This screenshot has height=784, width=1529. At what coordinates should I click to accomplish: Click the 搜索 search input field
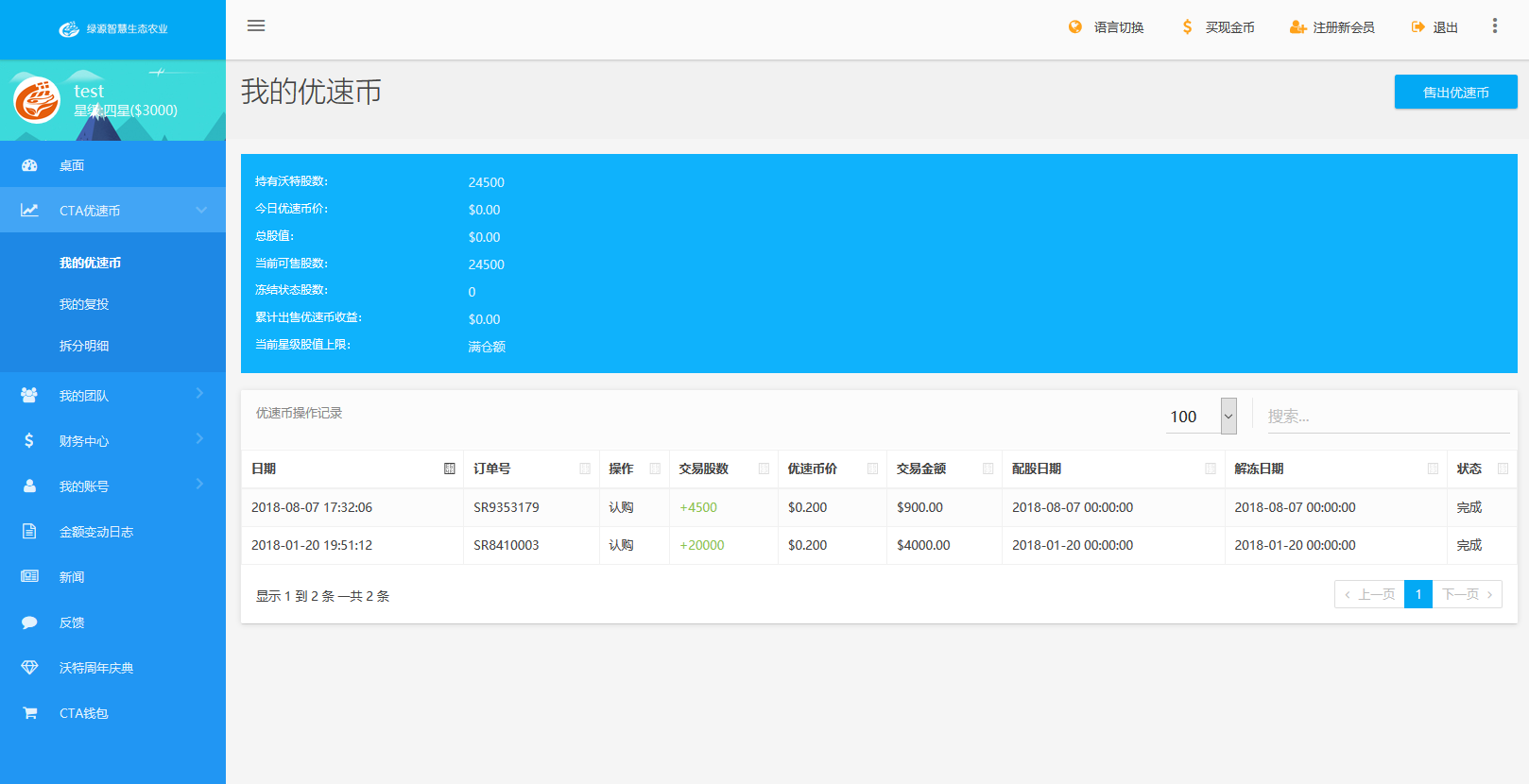1387,417
